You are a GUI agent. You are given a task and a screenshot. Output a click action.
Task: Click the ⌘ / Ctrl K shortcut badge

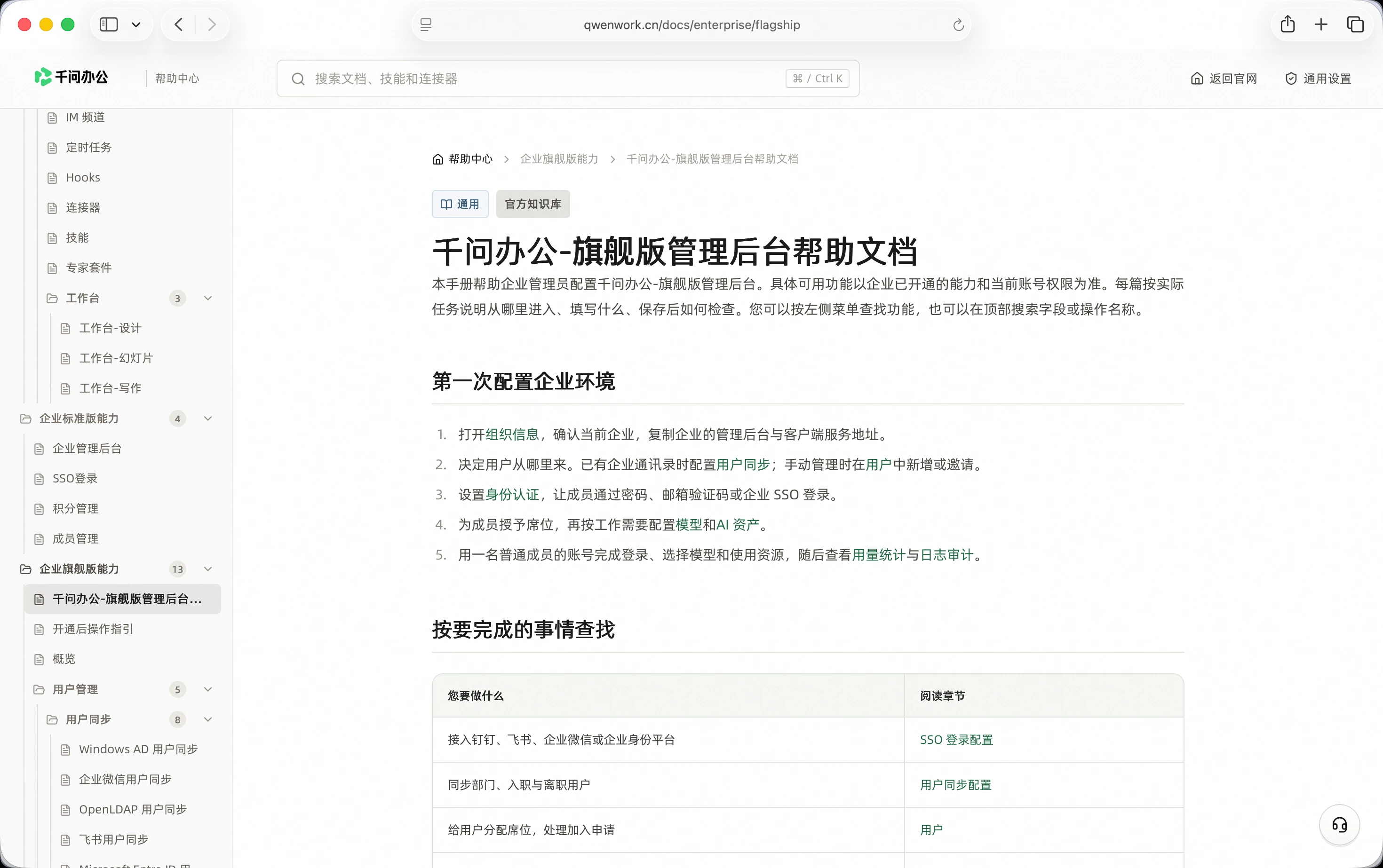[x=817, y=79]
